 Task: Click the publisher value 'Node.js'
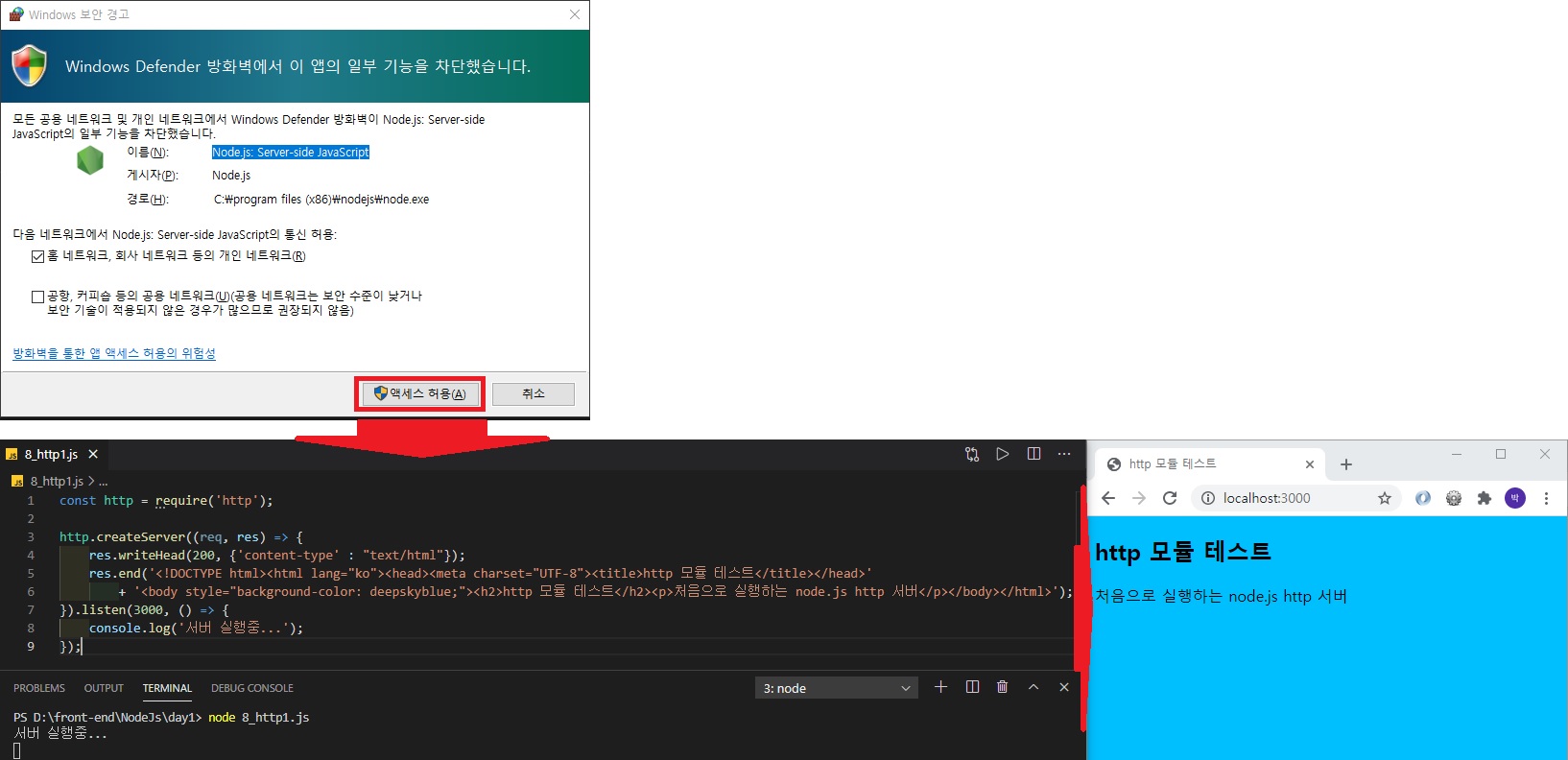click(x=231, y=176)
